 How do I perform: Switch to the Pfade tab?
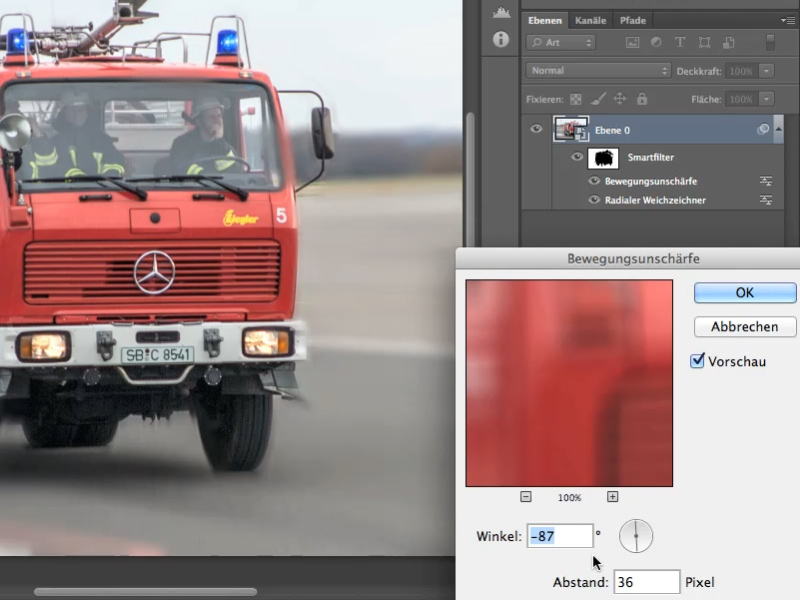(x=633, y=20)
